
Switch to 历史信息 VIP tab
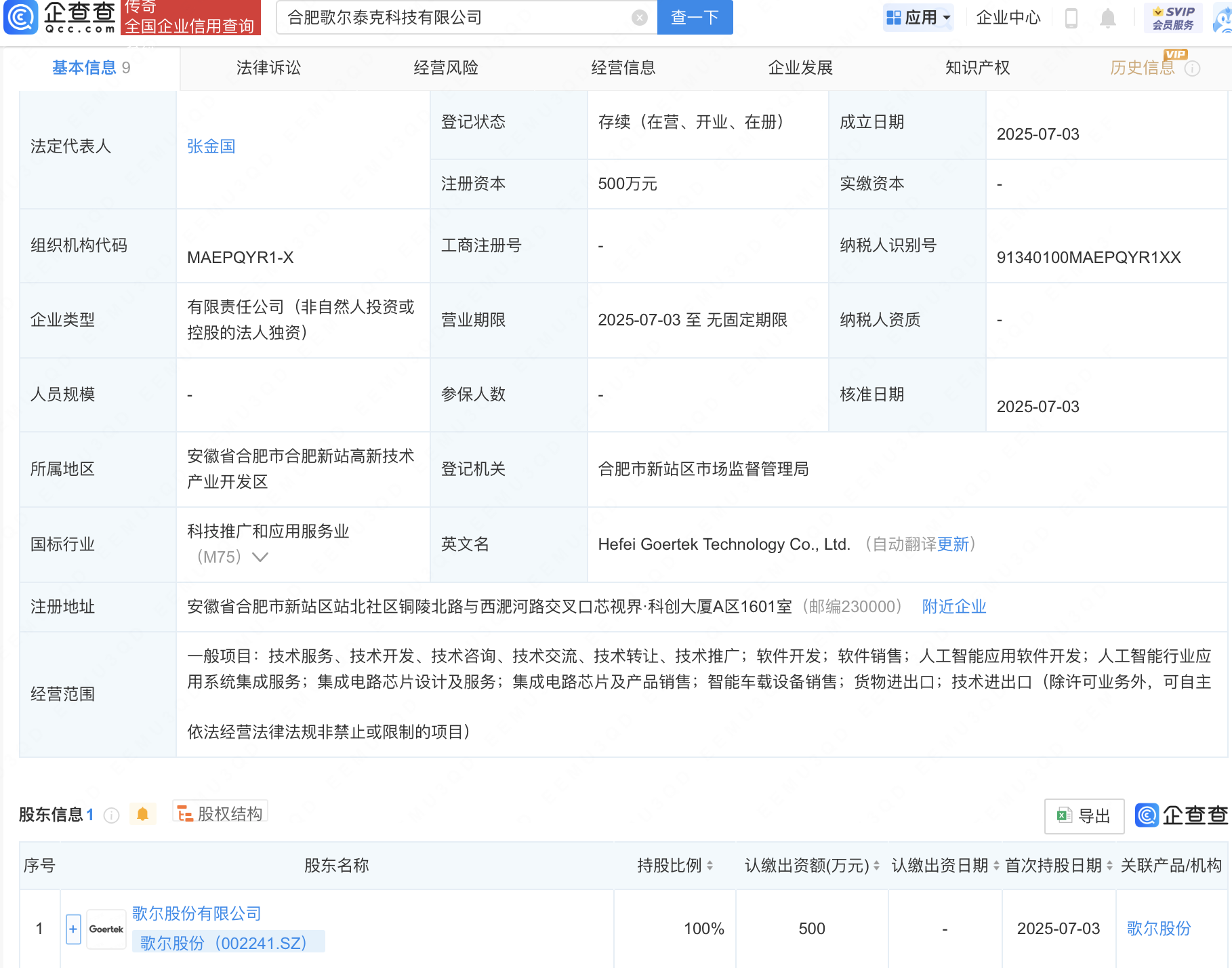pyautogui.click(x=1143, y=68)
